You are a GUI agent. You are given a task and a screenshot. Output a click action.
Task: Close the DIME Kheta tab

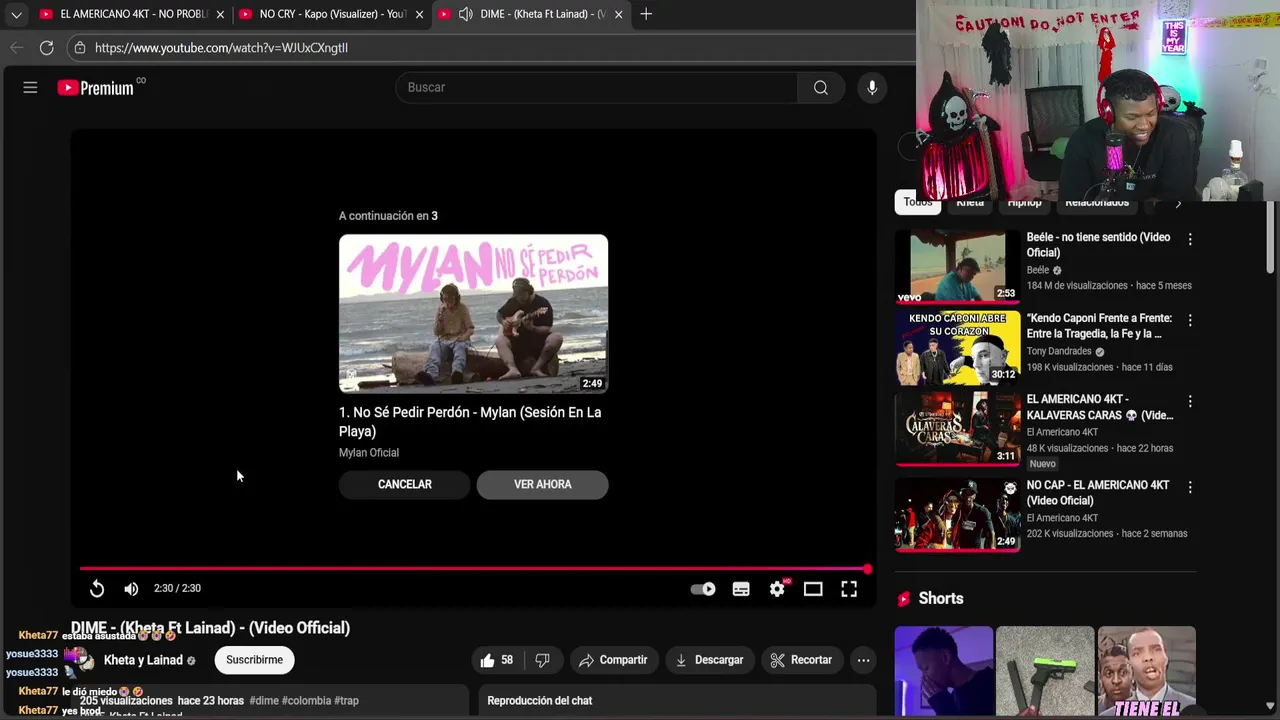coord(618,14)
